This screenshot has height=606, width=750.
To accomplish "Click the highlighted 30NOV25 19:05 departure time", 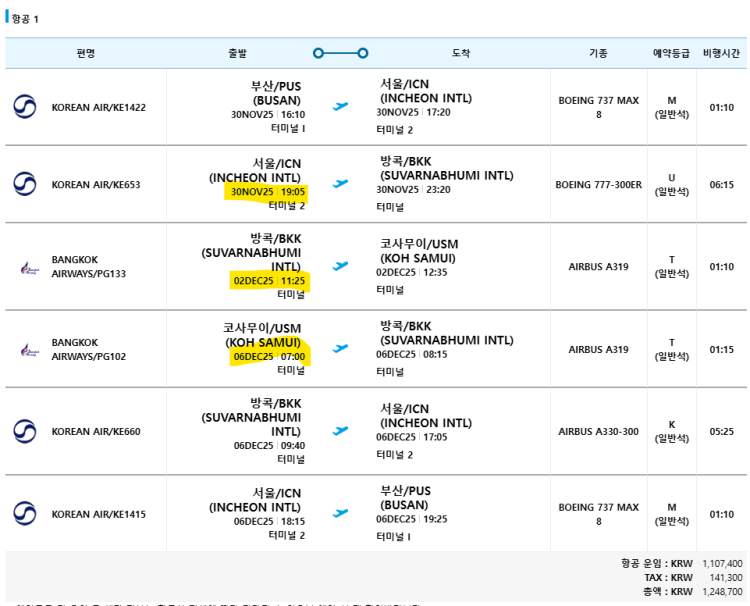I will [268, 192].
